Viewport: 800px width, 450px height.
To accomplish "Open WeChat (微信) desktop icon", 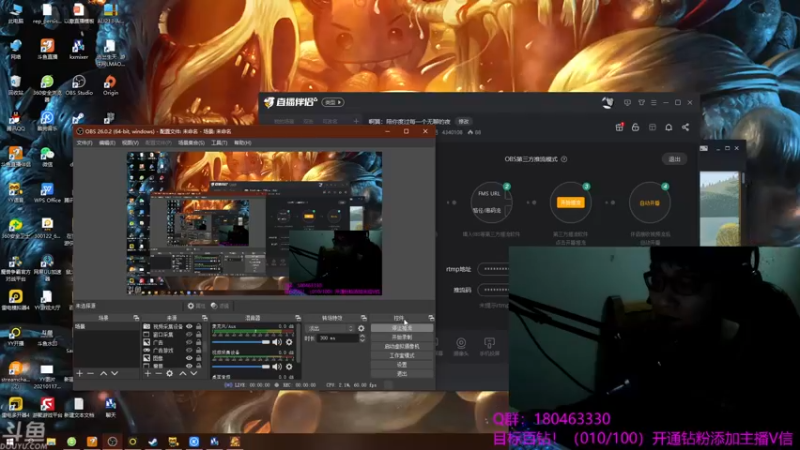I will pos(47,157).
